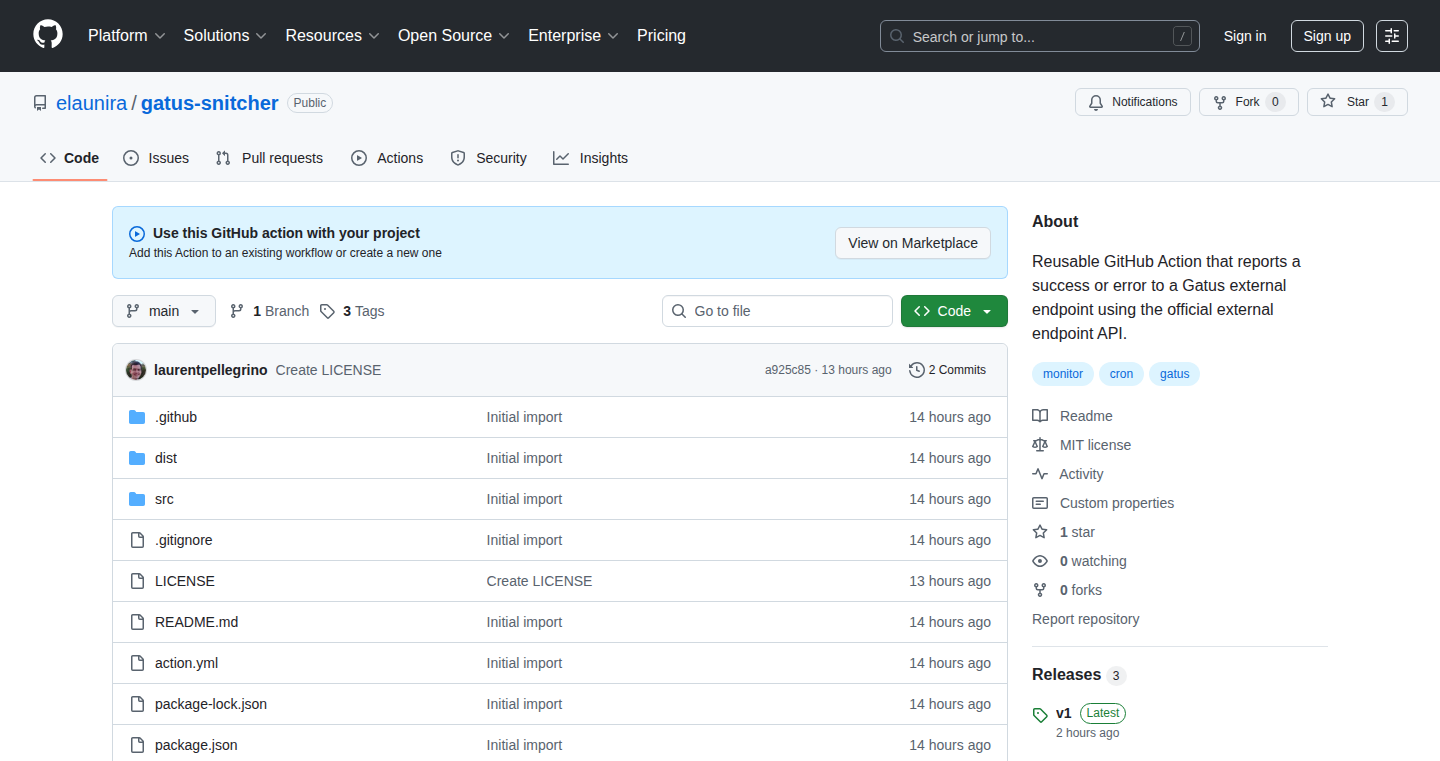Star the repository with Star button

[1357, 102]
